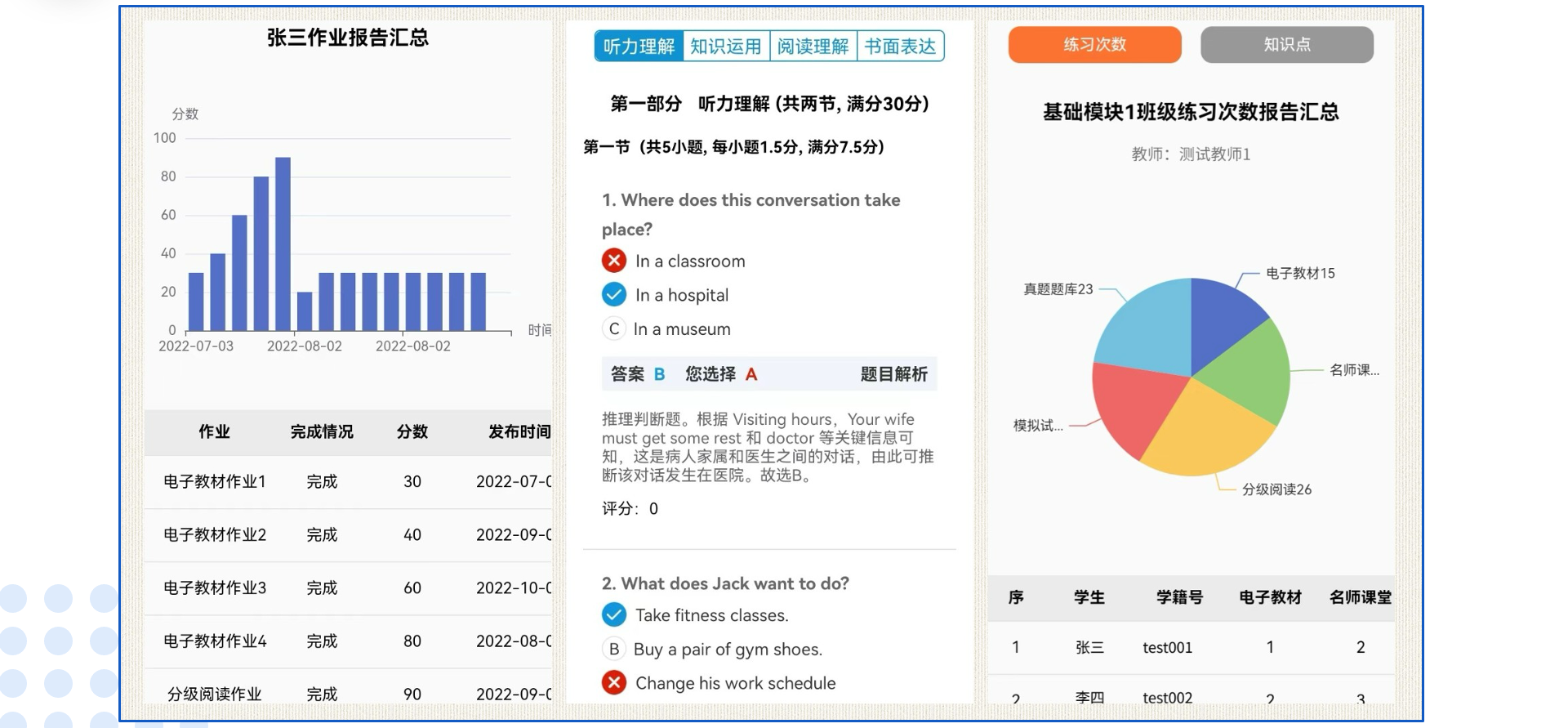Viewport: 1568px width, 728px height.
Task: Click the tallest bar in the score chart
Action: [283, 243]
